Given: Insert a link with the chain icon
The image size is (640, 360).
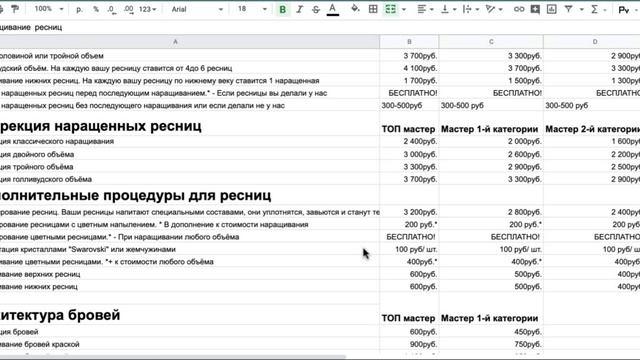Looking at the screenshot, I should click(519, 9).
